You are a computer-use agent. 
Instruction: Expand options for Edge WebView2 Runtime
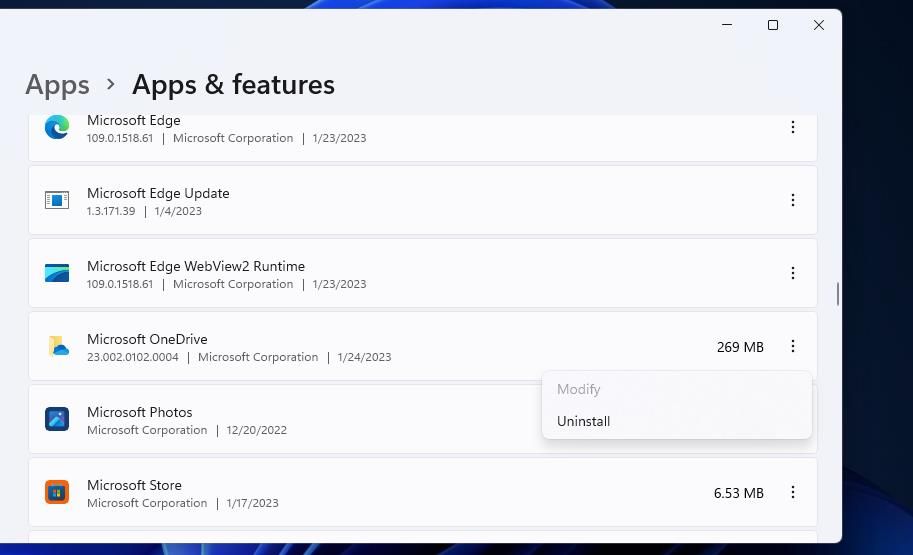(792, 273)
